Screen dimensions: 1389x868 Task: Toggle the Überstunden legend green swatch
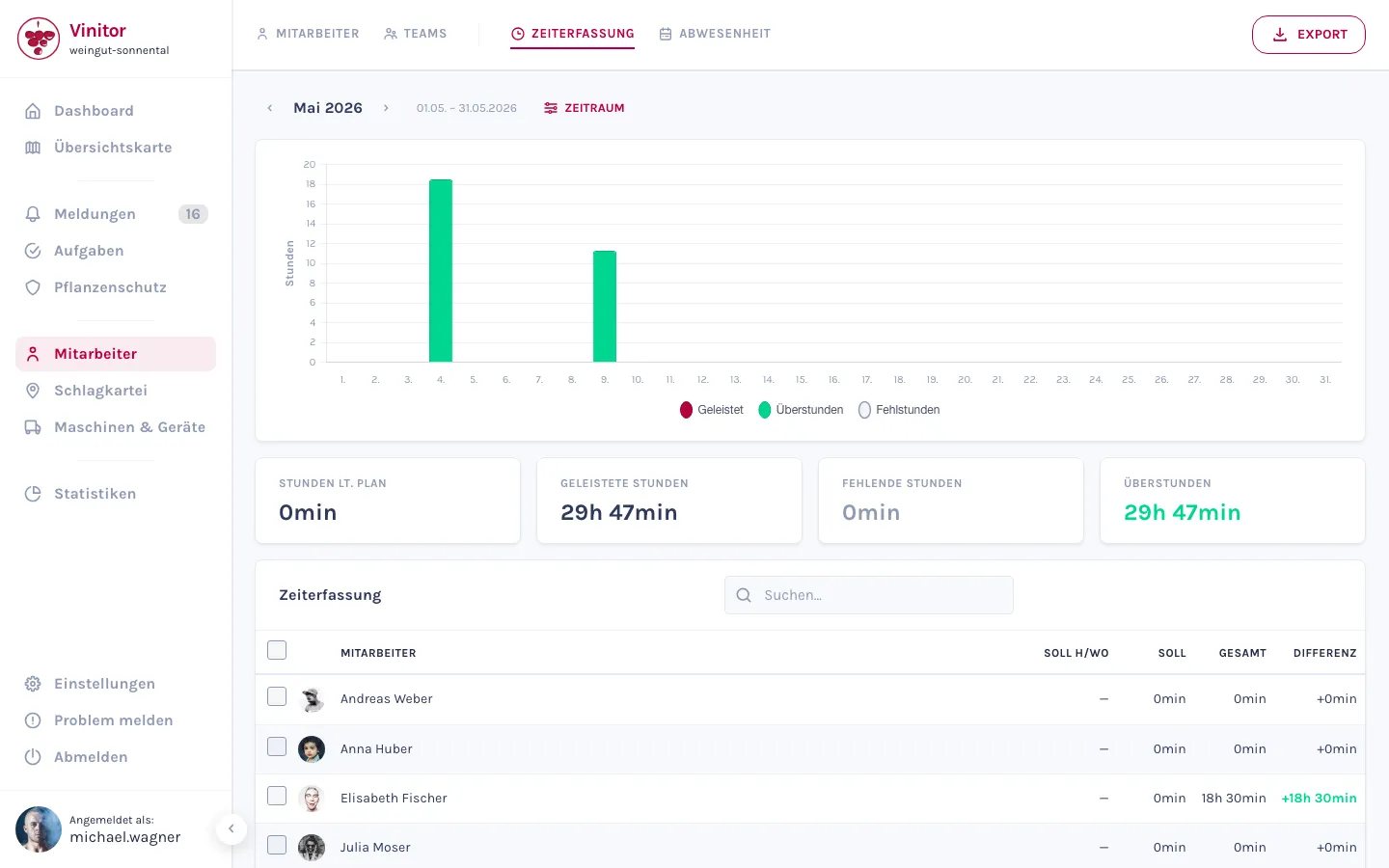(x=765, y=410)
